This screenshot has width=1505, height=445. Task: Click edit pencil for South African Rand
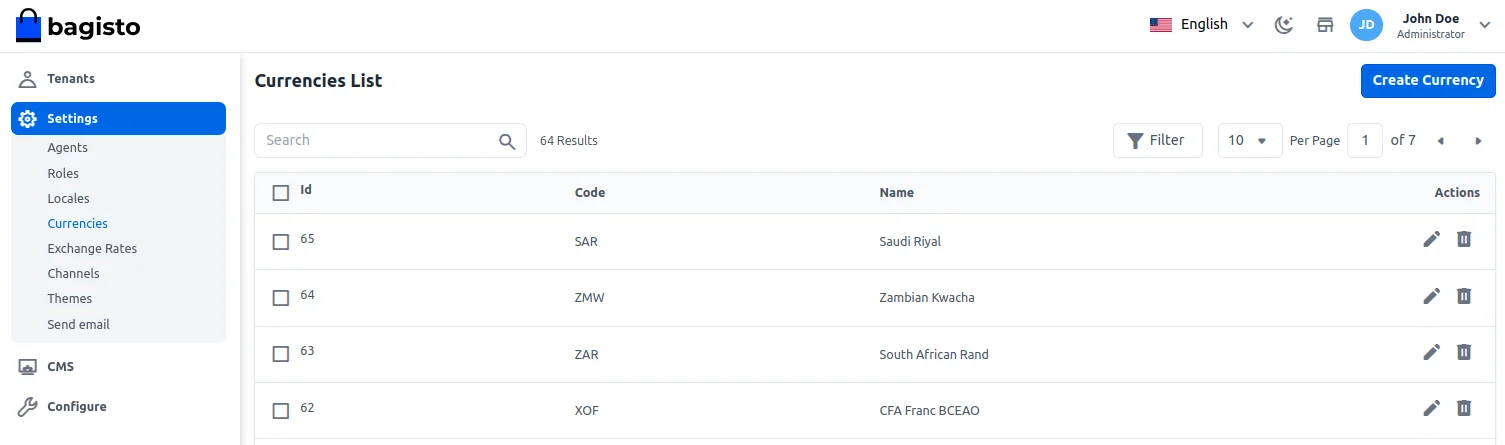(1432, 352)
